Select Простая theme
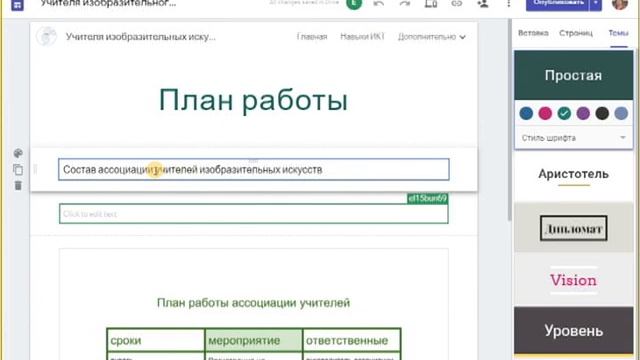 pyautogui.click(x=573, y=76)
